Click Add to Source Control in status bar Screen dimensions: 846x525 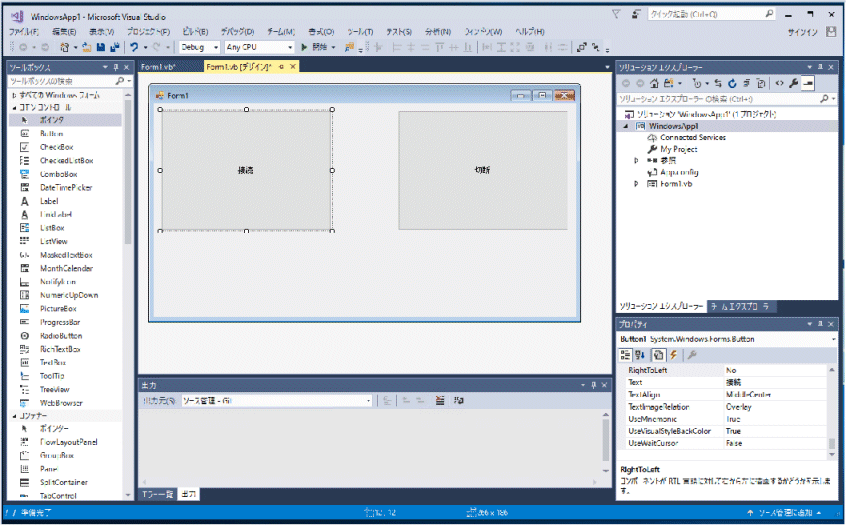pyautogui.click(x=785, y=513)
